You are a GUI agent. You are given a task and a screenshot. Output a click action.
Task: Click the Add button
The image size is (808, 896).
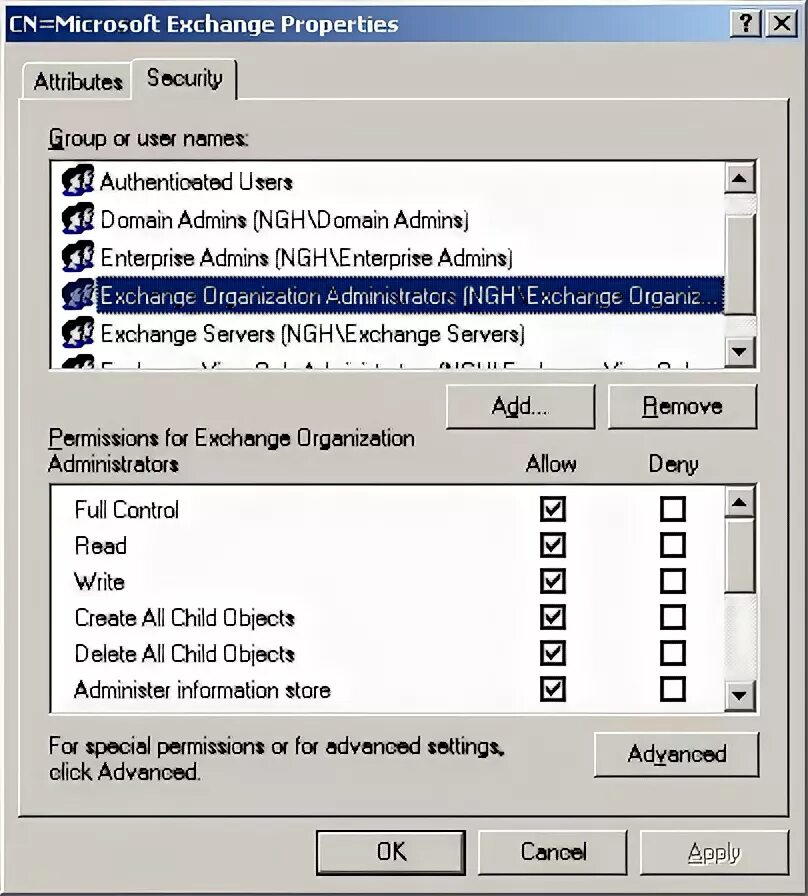519,406
